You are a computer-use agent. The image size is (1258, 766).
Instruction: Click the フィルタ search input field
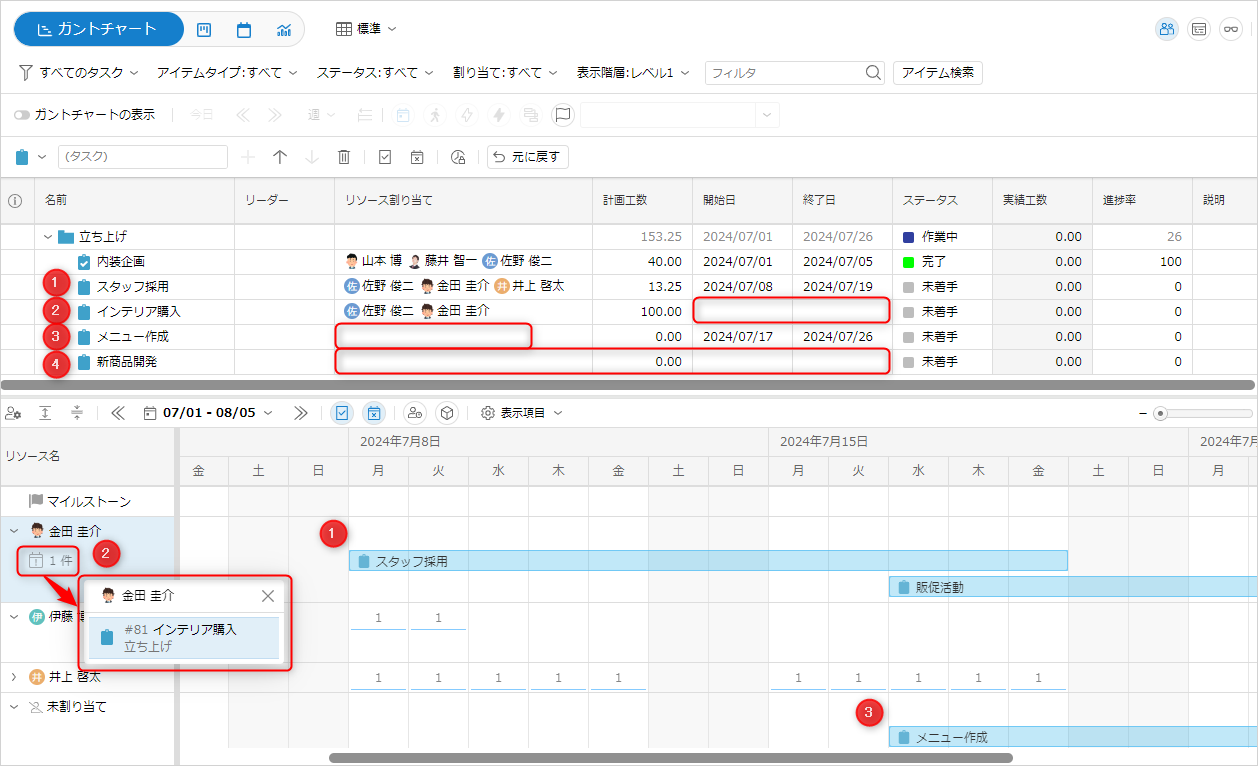(x=785, y=73)
